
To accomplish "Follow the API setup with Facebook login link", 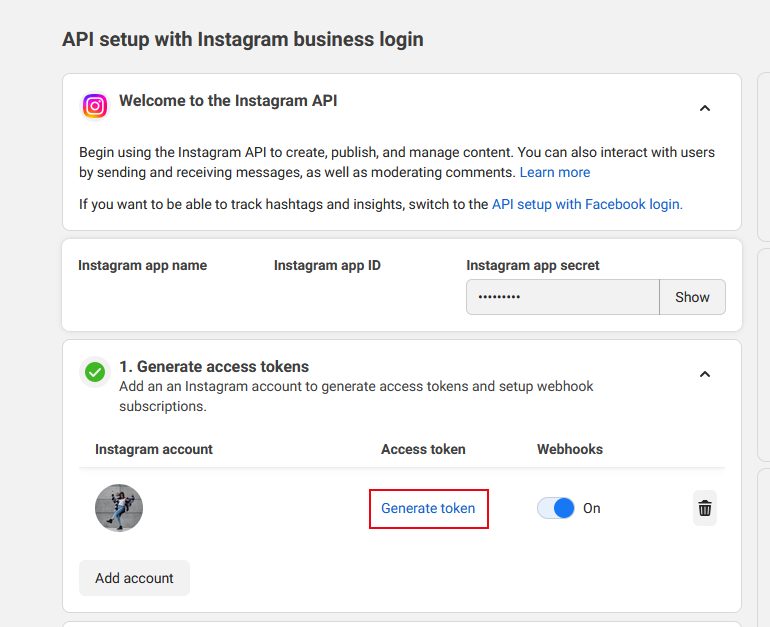I will pyautogui.click(x=587, y=204).
